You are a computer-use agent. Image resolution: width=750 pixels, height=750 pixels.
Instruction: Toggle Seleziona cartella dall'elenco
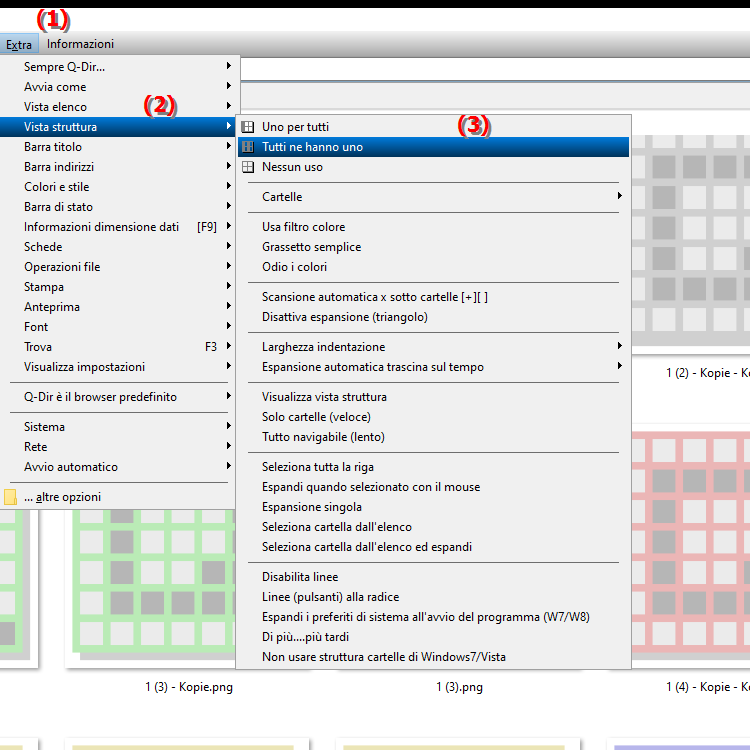tap(433, 527)
